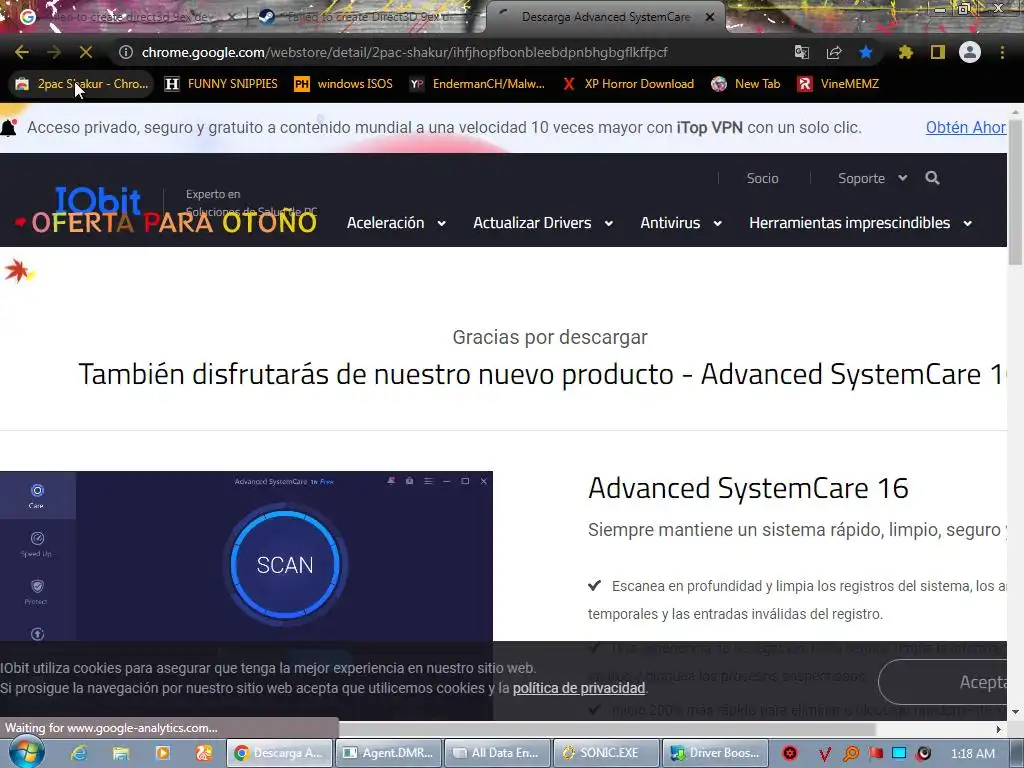Click the Advanced SystemCare 16 heading

coord(748,488)
